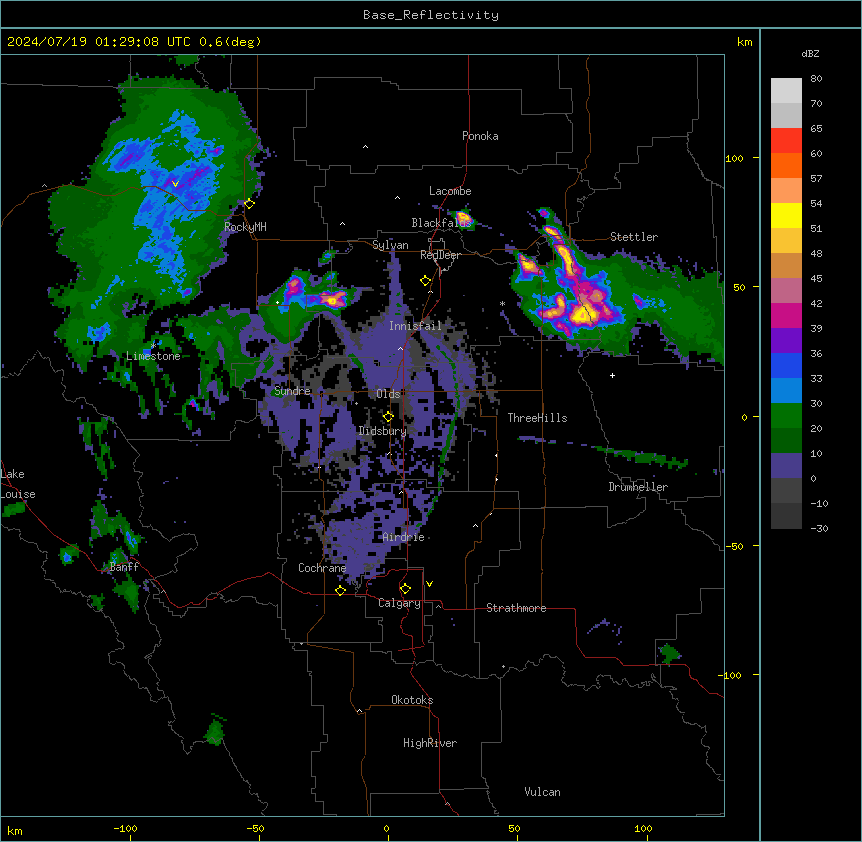
Task: Click the -50 tick on right axis
Action: [x=734, y=546]
